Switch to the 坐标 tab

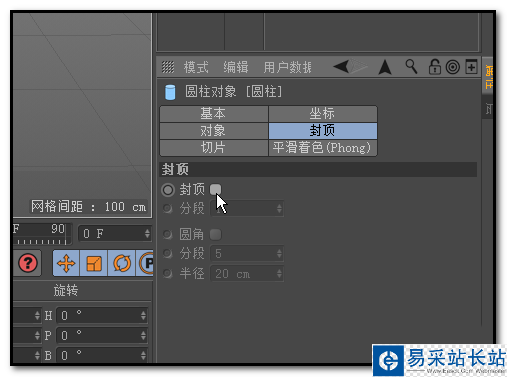[x=323, y=114]
